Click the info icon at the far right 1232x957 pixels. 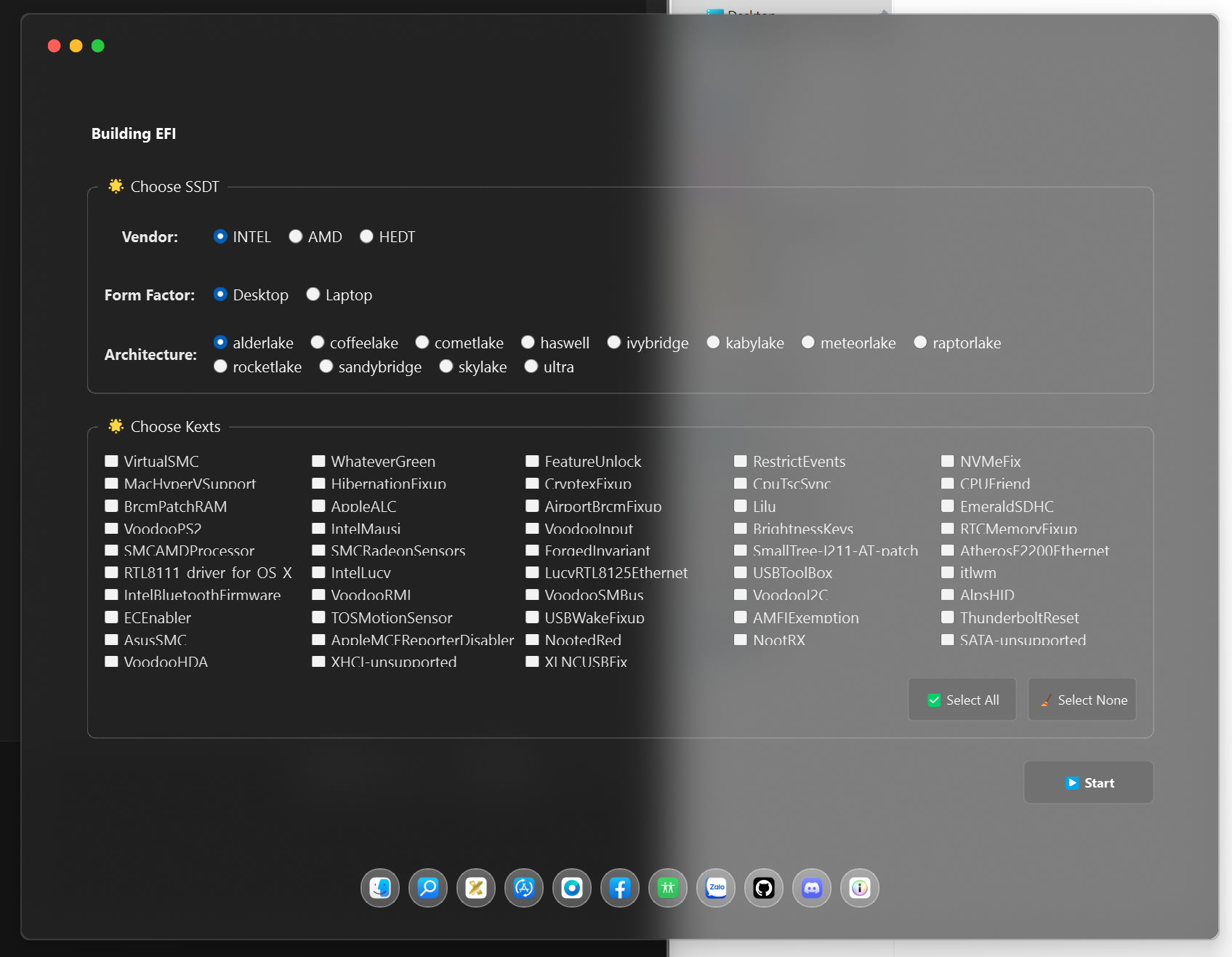pyautogui.click(x=859, y=888)
